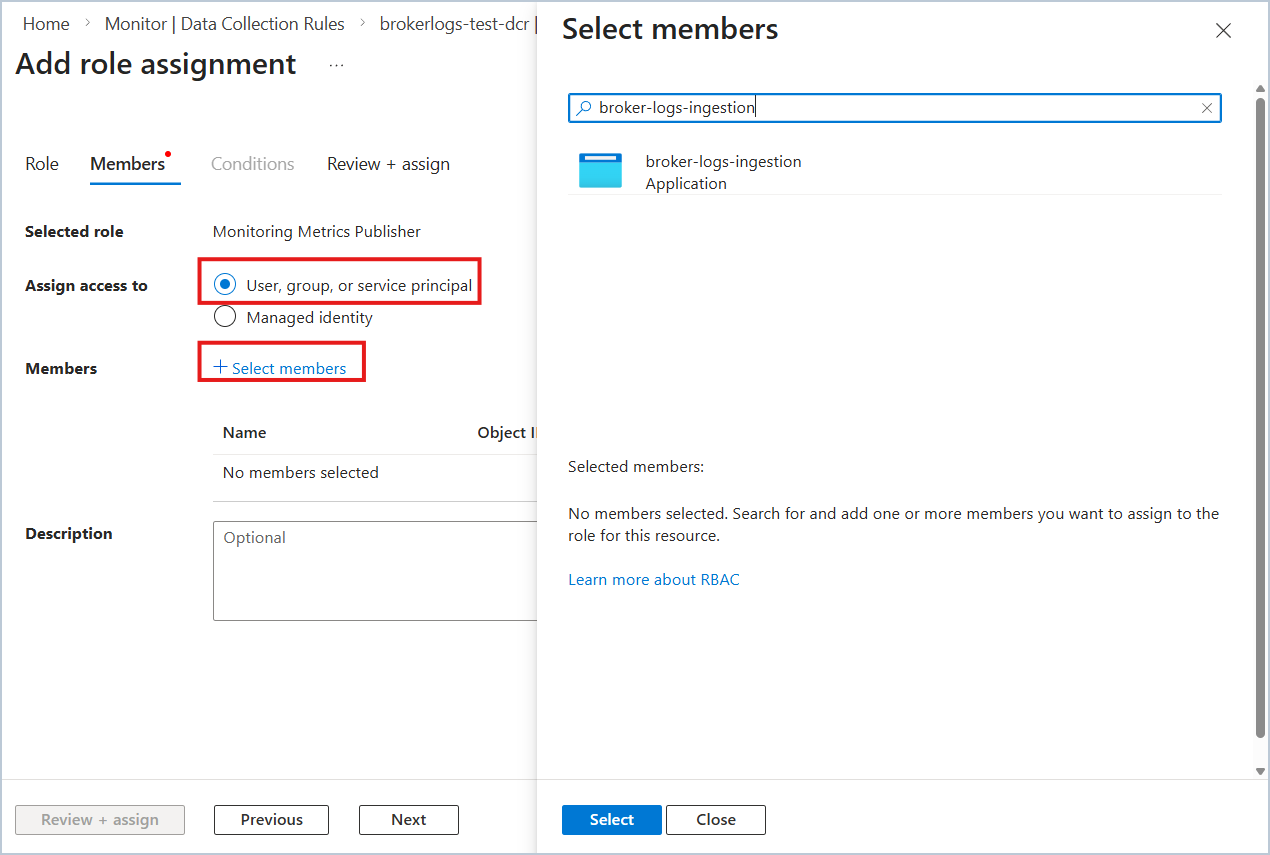
Task: Click the panel scrollbar down arrow
Action: point(1260,771)
